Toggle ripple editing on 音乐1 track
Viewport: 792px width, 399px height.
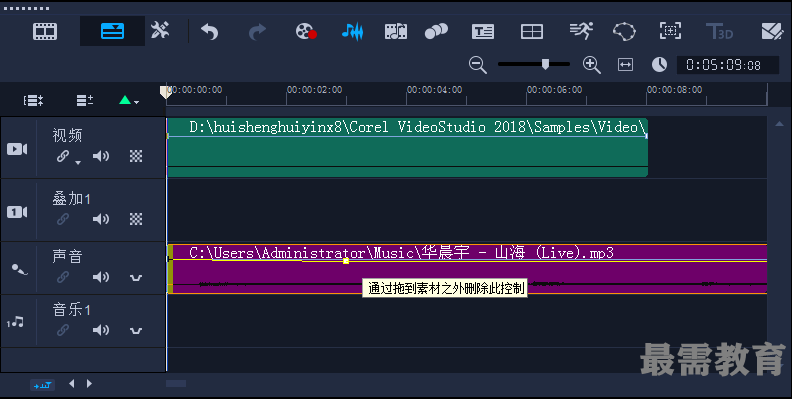[x=63, y=330]
